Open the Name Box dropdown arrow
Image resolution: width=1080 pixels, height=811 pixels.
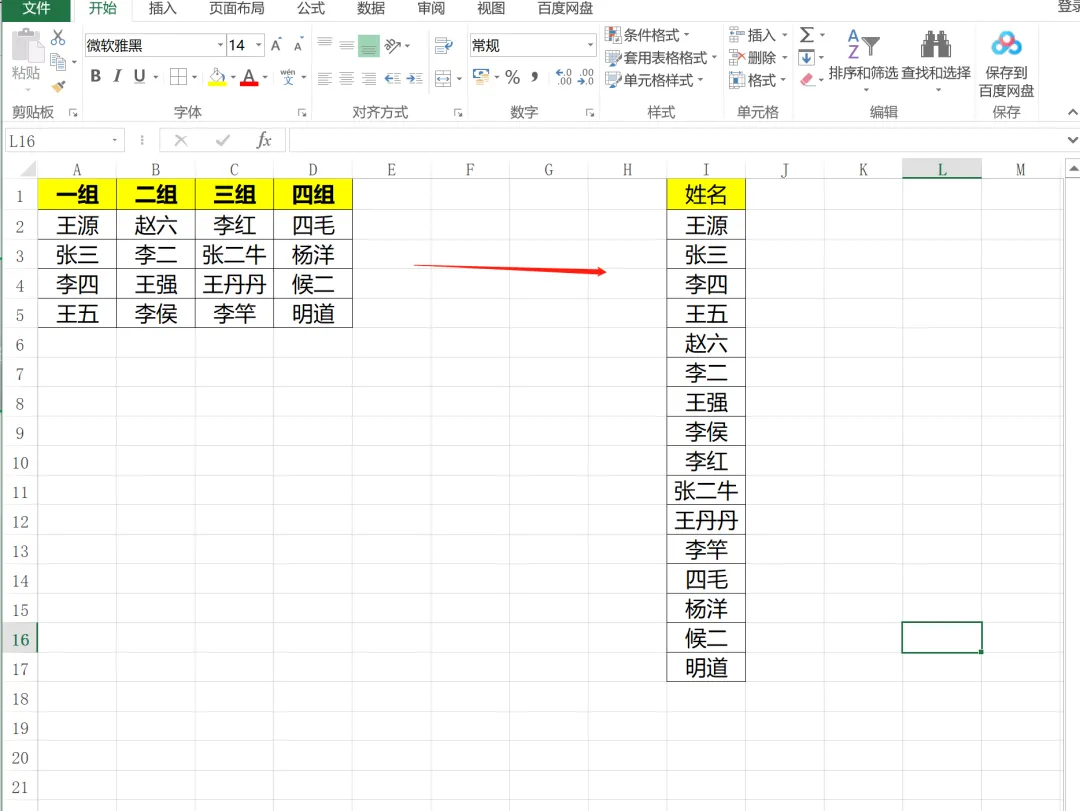tap(115, 141)
